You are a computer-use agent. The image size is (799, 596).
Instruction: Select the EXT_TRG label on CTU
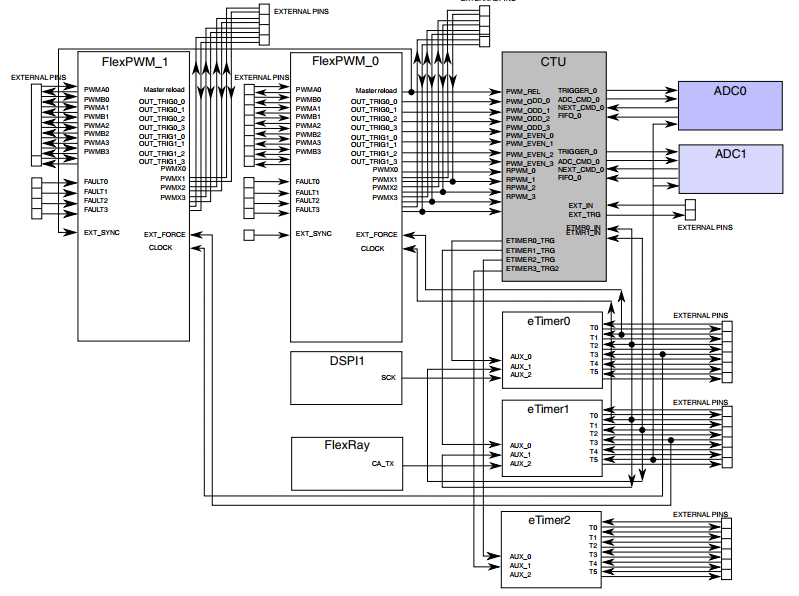tap(584, 214)
